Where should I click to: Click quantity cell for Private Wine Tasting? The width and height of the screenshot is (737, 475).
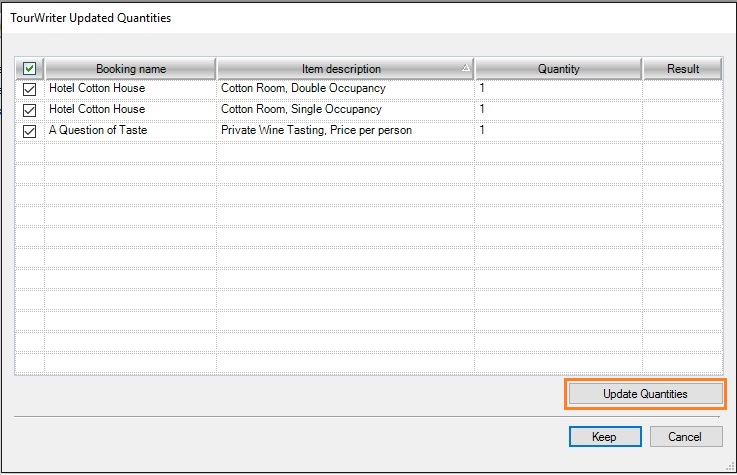pos(558,131)
